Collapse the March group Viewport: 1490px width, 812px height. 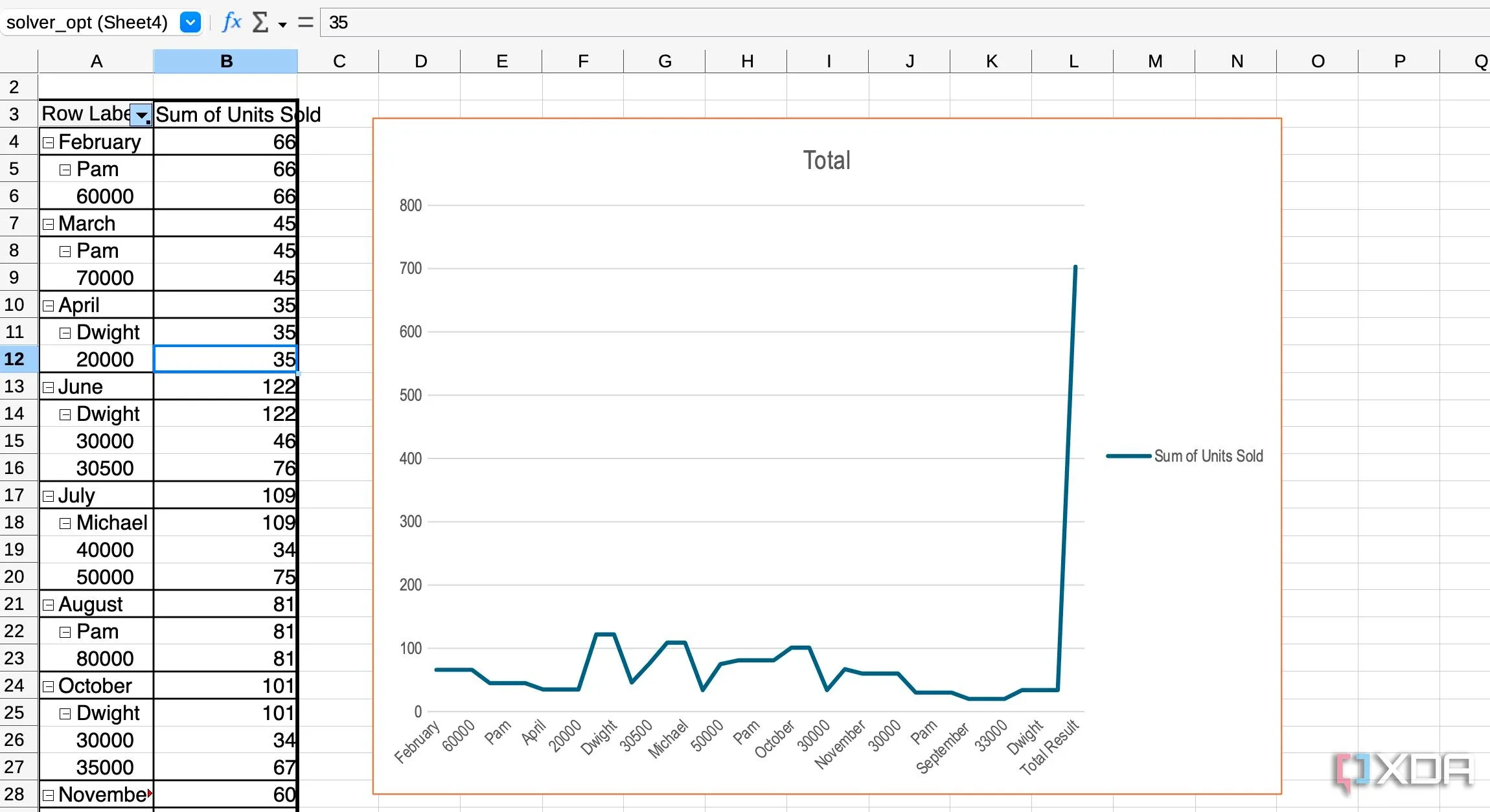(48, 224)
